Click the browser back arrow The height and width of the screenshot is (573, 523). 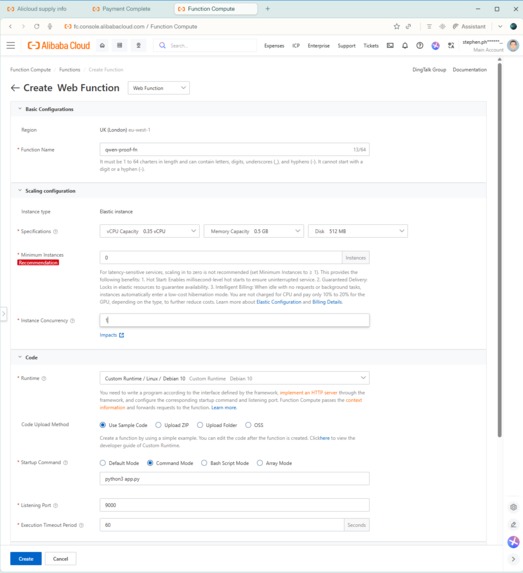coord(10,26)
